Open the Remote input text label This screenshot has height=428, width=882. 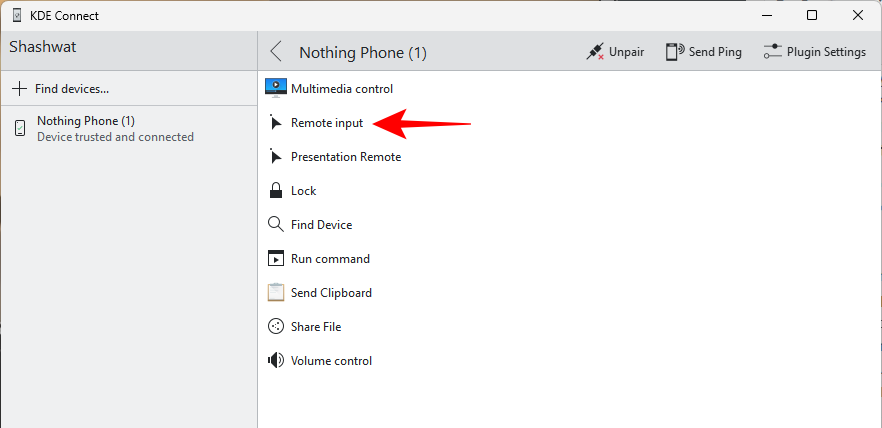tap(327, 123)
